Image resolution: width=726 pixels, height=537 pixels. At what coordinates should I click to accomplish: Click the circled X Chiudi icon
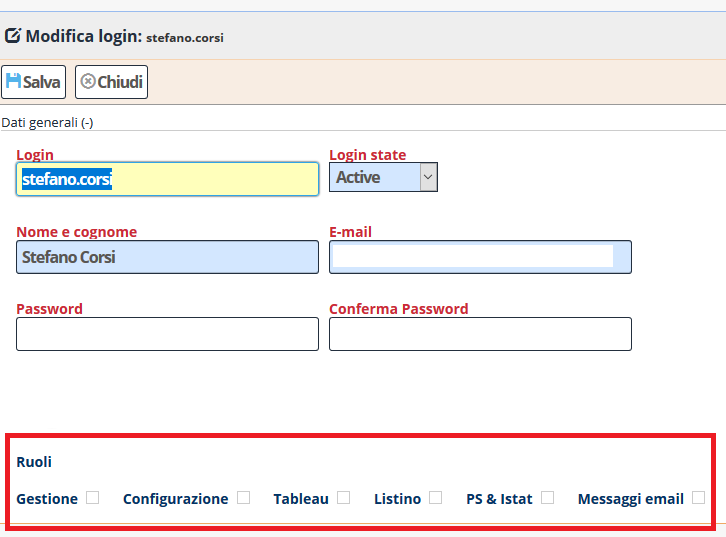[x=88, y=81]
